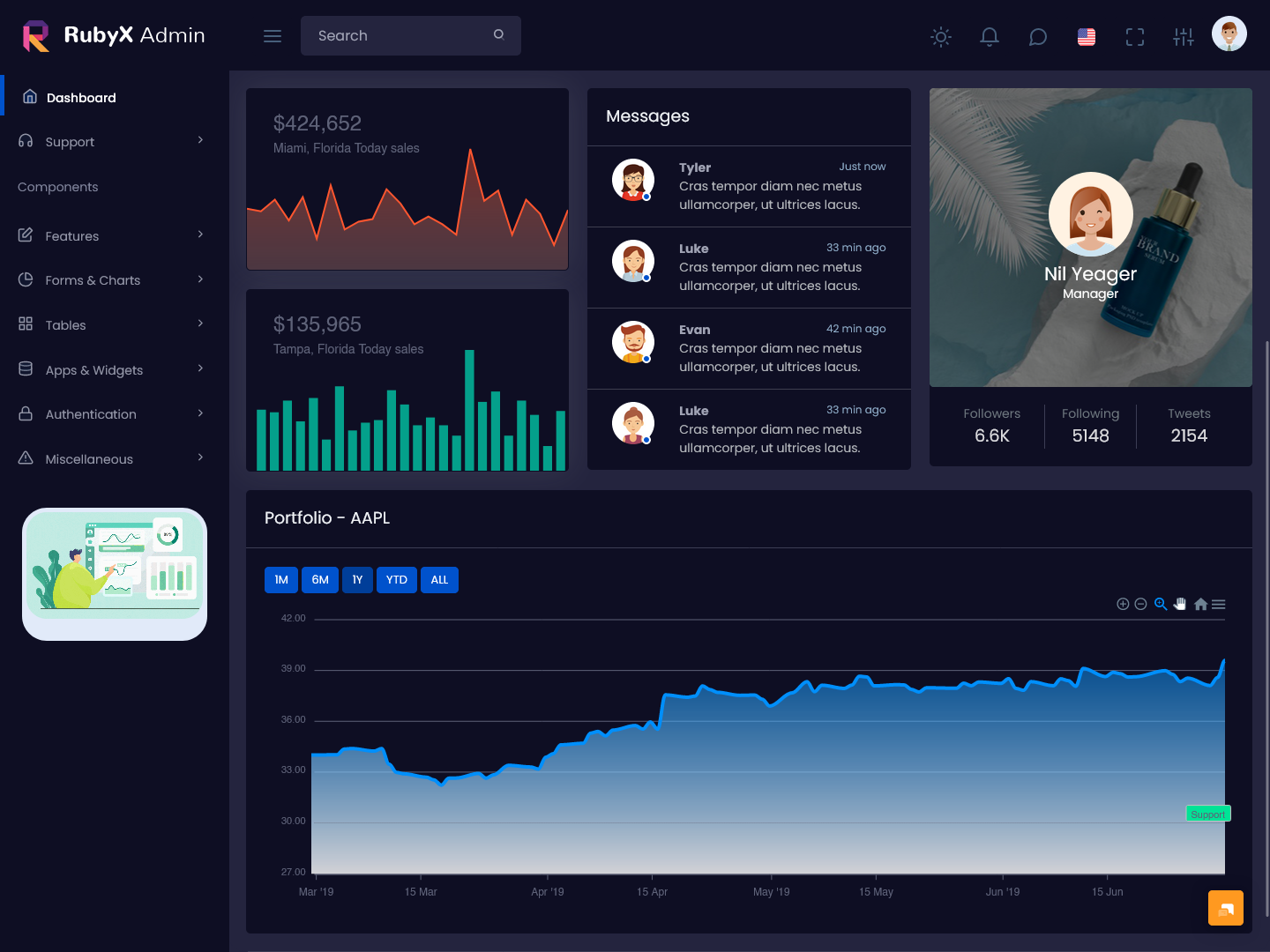The height and width of the screenshot is (952, 1270).
Task: Open notifications via the bell icon
Action: click(989, 37)
